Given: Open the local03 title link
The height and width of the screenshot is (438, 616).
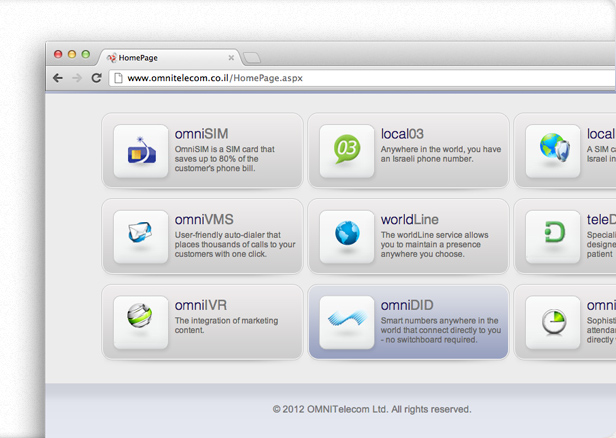Looking at the screenshot, I should pos(402,134).
